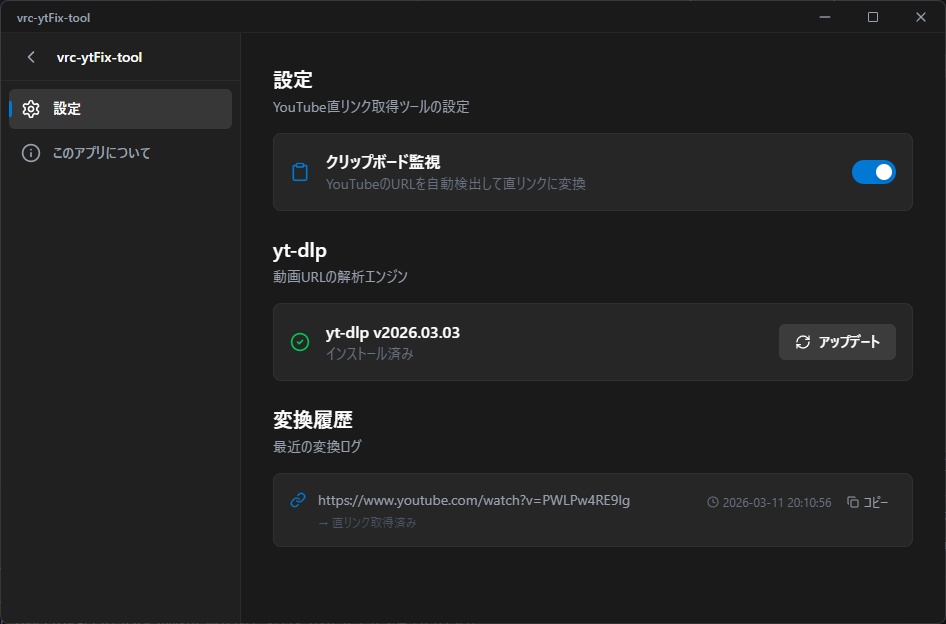Image resolution: width=946 pixels, height=624 pixels.
Task: Click the → 直リンク取得済み status text
Action: point(367,523)
